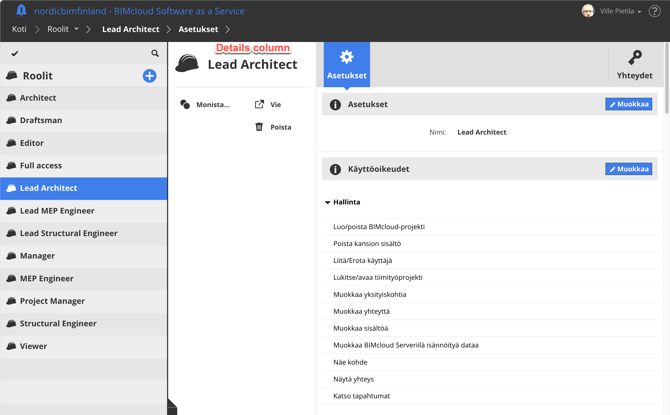Click Muokkaa button in Käyttöoikeudet section

pos(628,169)
